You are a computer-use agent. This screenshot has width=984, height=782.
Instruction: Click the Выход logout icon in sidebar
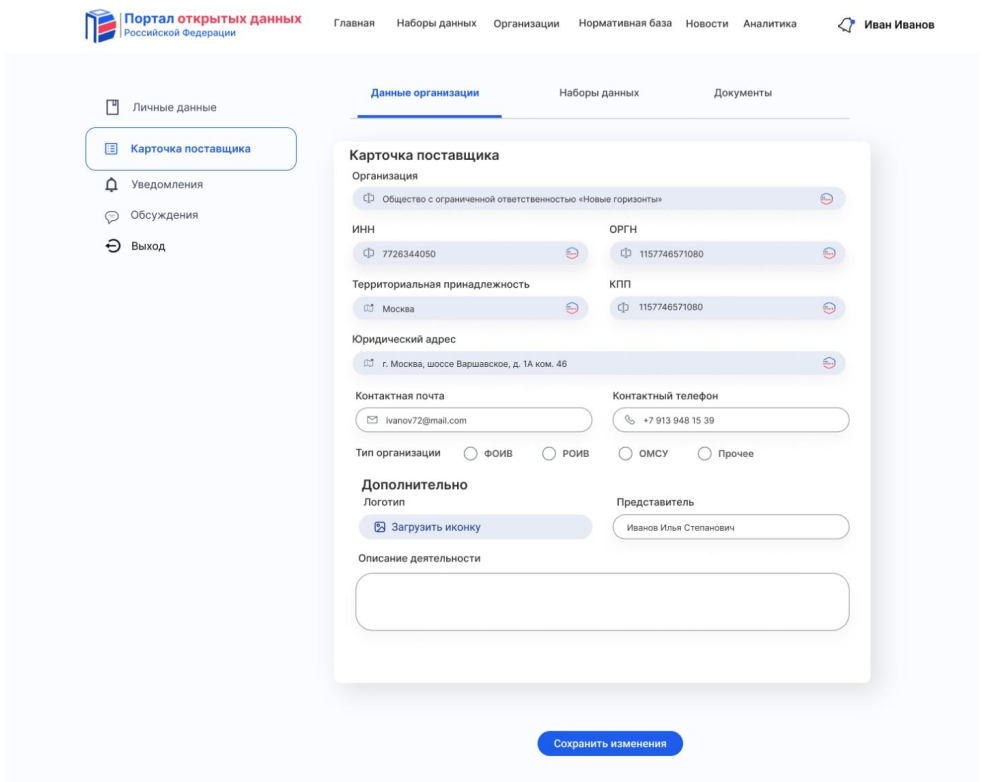point(113,246)
